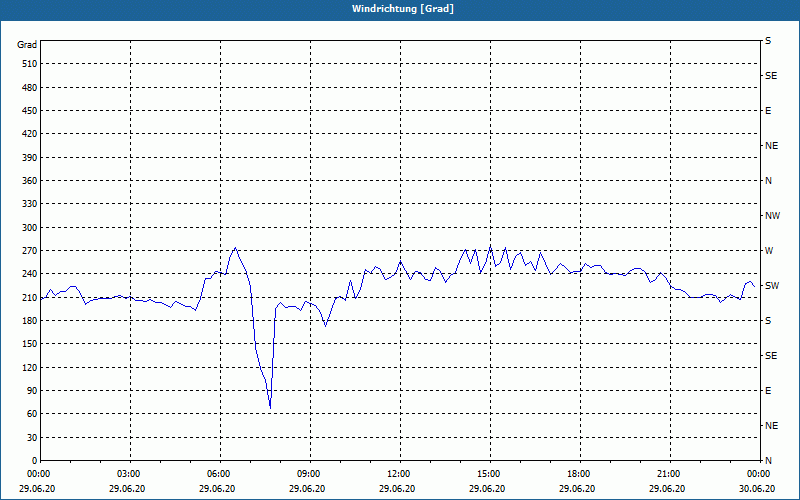This screenshot has width=800, height=500.
Task: Select the "06:00" time label
Action: click(x=217, y=474)
